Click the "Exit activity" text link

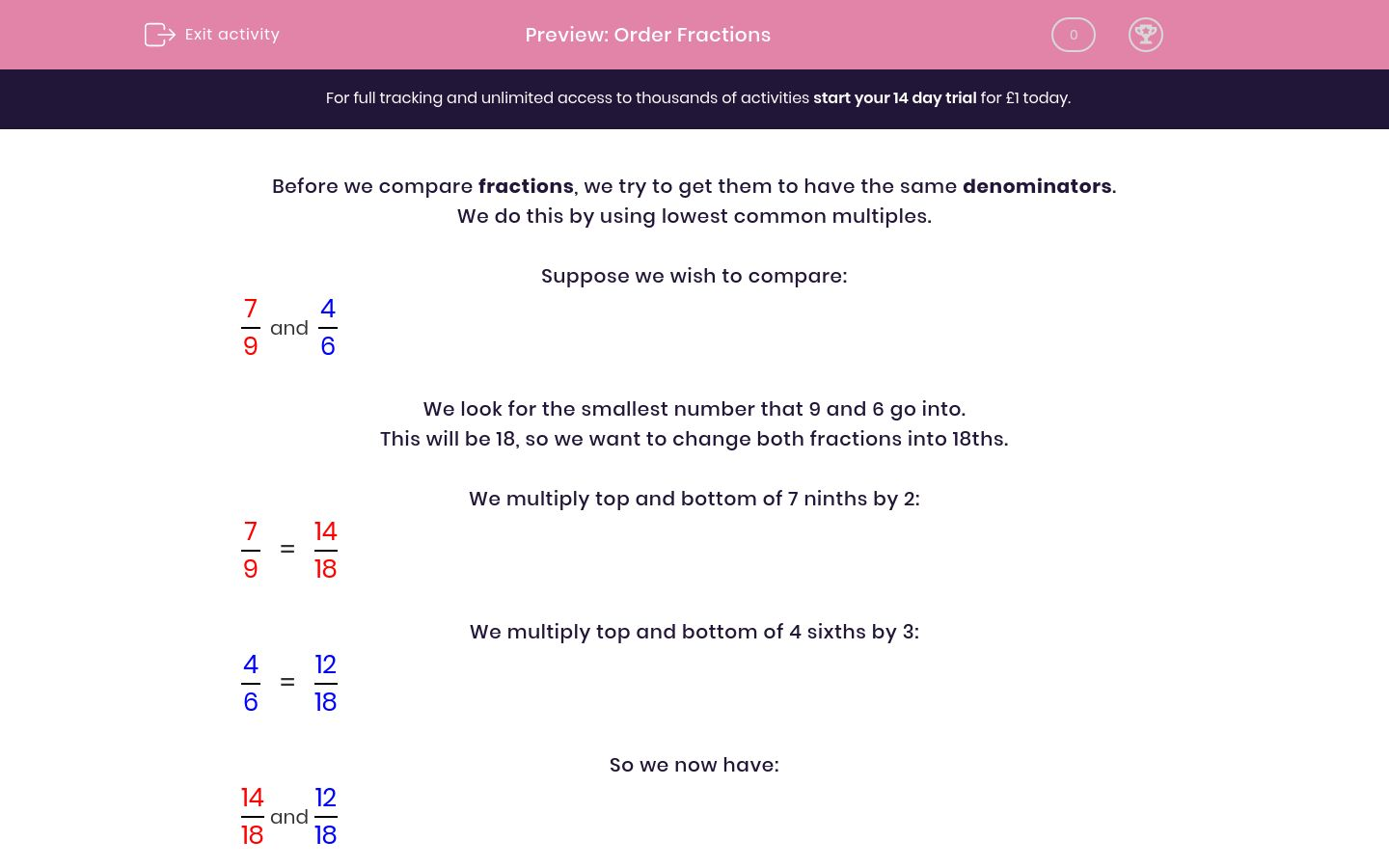[231, 35]
